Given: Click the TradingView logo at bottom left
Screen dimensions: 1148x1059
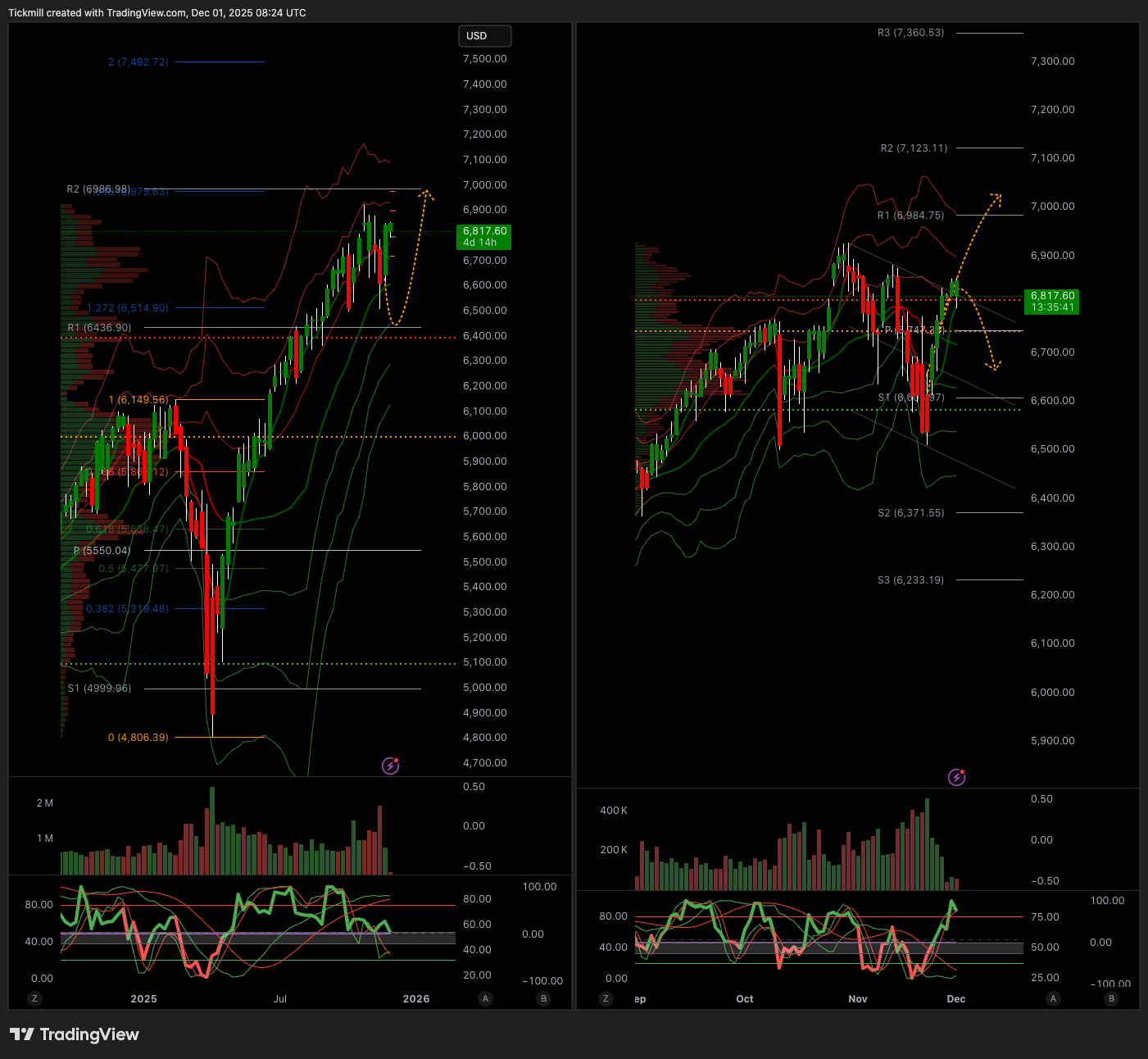Looking at the screenshot, I should pos(75,1034).
